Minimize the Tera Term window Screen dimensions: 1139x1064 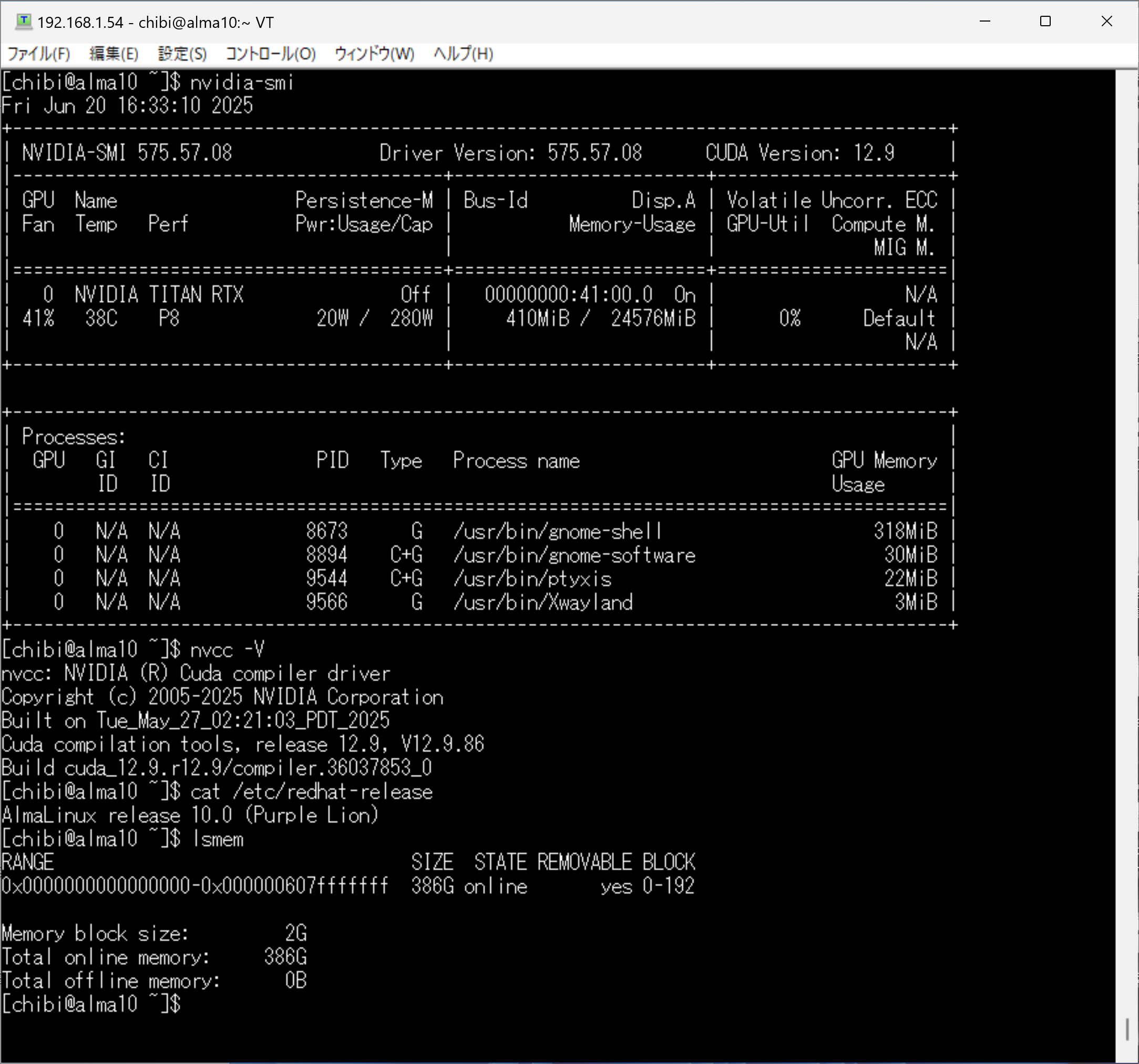pos(984,22)
